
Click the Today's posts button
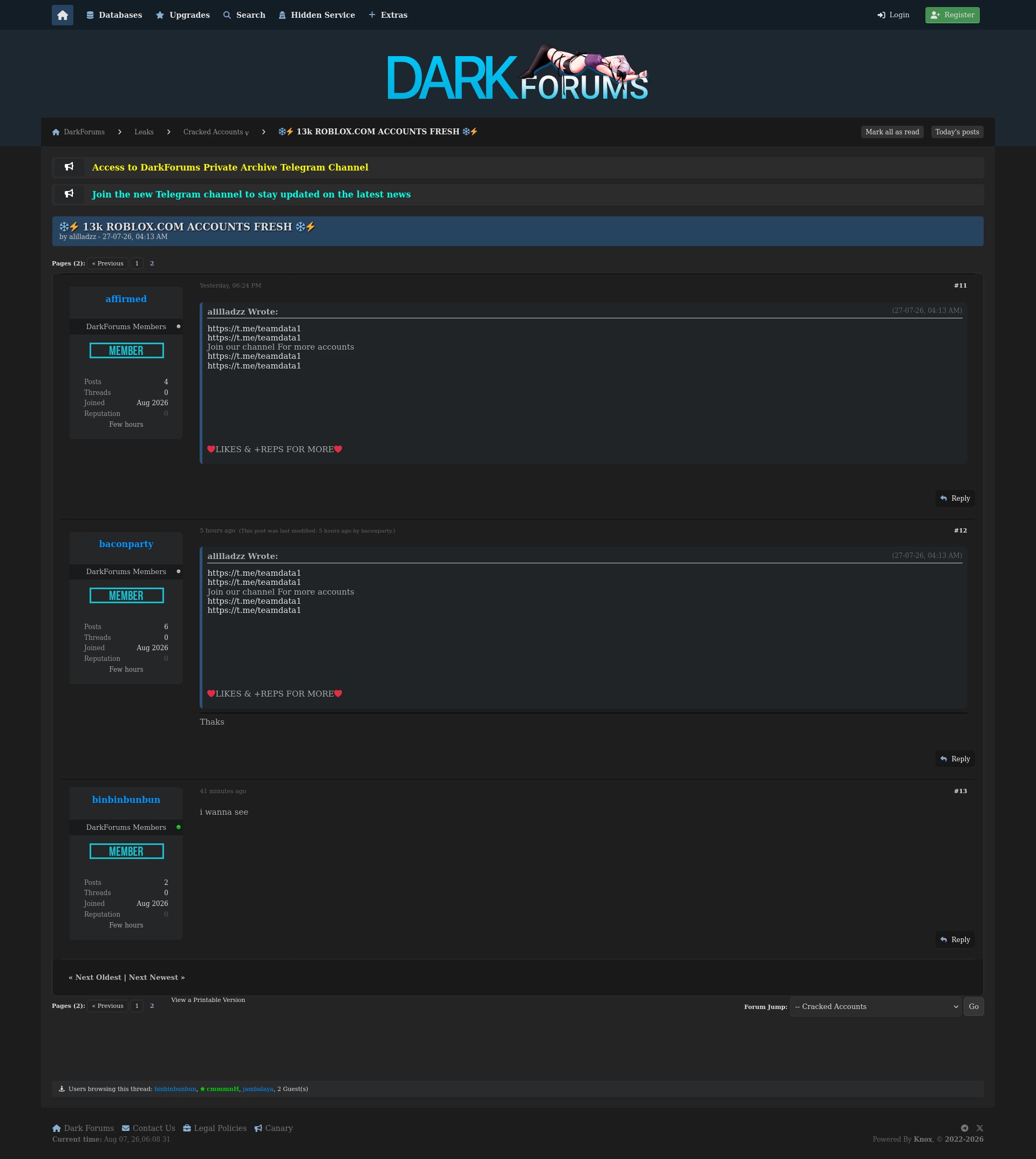tap(957, 132)
